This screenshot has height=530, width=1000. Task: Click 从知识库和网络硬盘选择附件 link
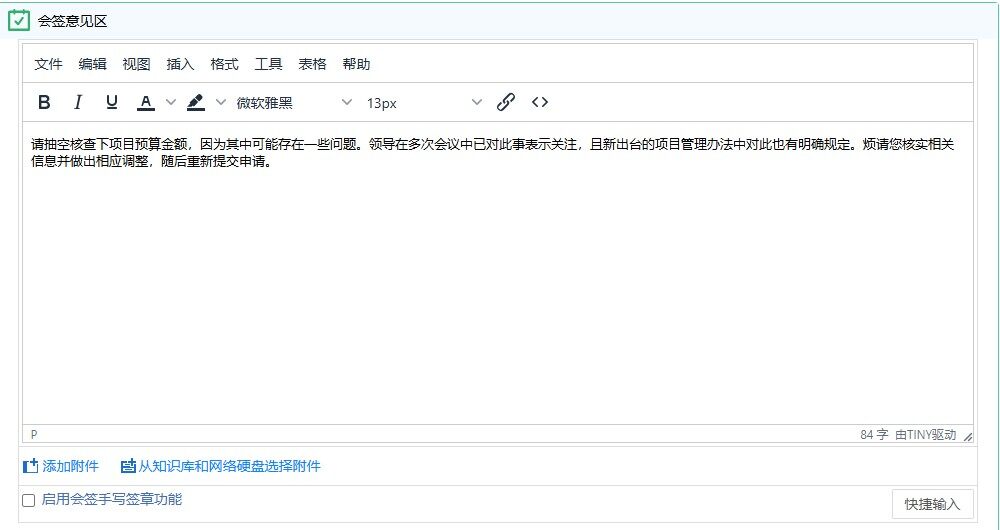point(228,466)
